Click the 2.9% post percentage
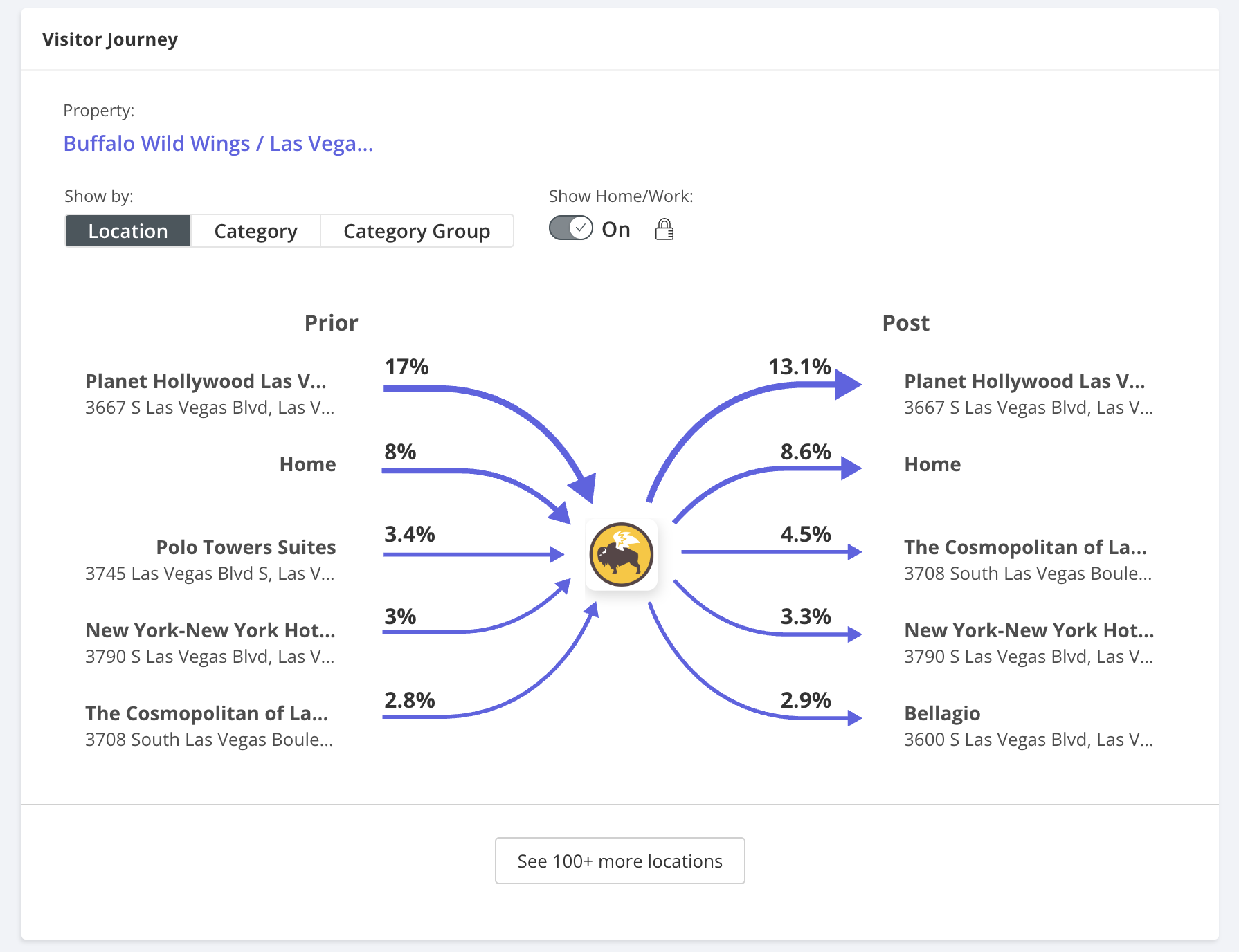The height and width of the screenshot is (952, 1239). click(x=806, y=700)
